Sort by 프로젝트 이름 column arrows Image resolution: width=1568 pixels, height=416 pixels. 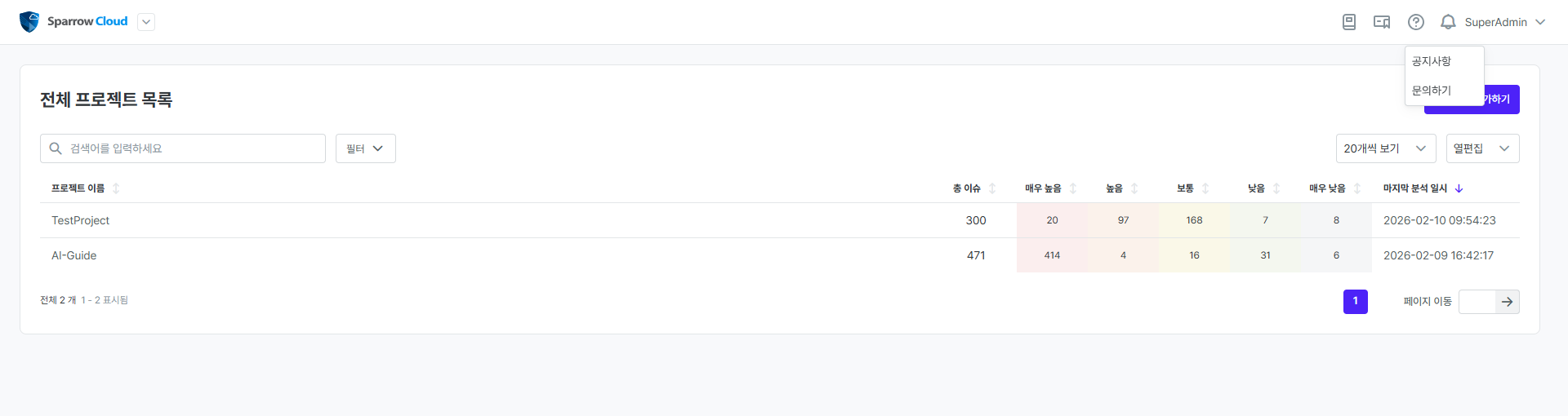coord(116,188)
